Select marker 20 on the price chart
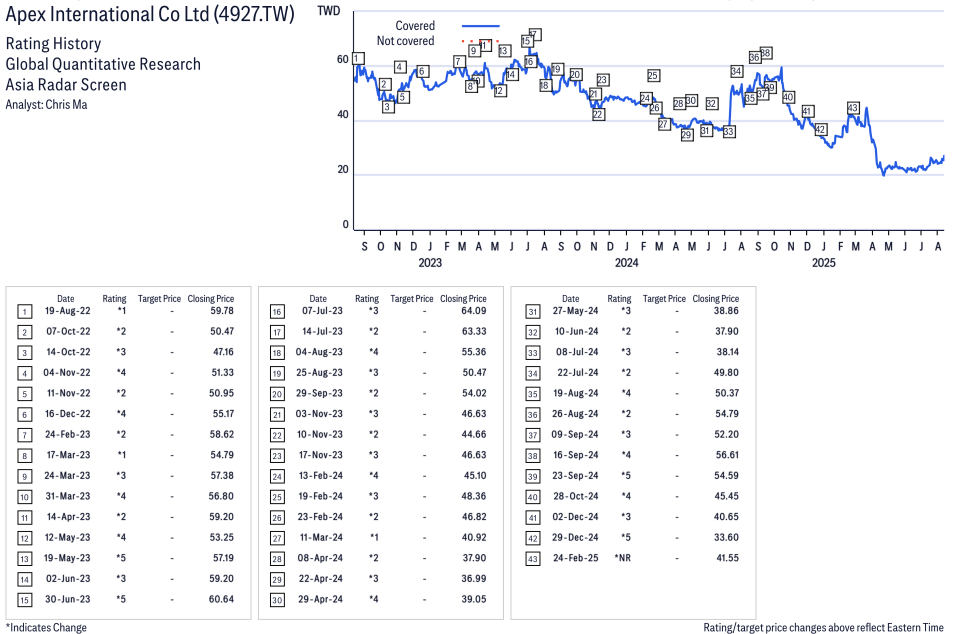This screenshot has width=955, height=634. click(576, 74)
